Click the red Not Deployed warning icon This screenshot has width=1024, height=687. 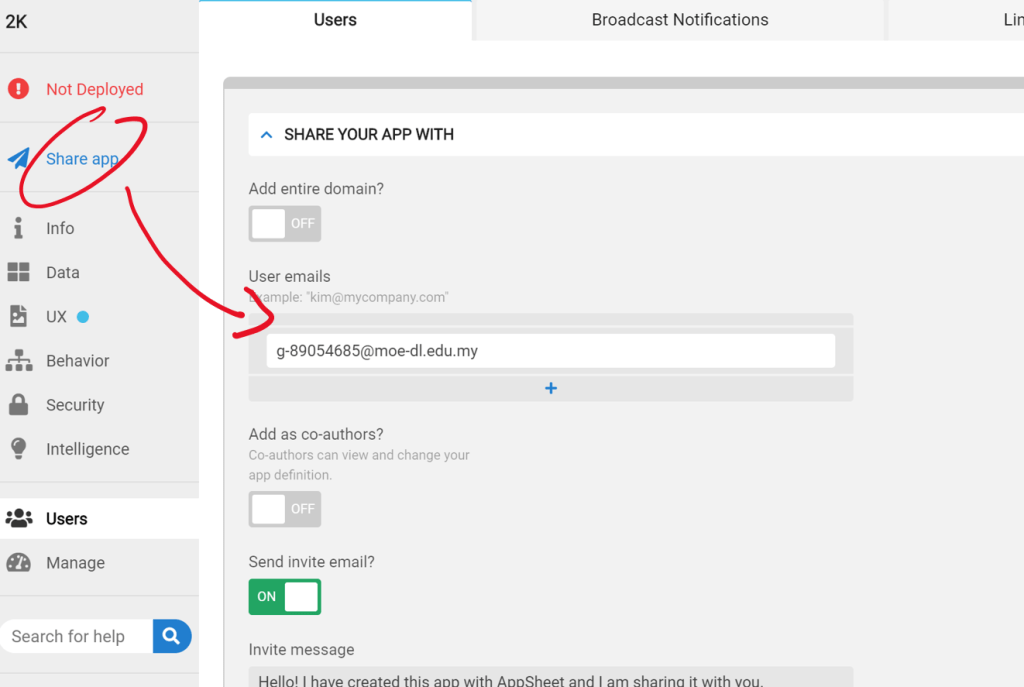pyautogui.click(x=18, y=89)
